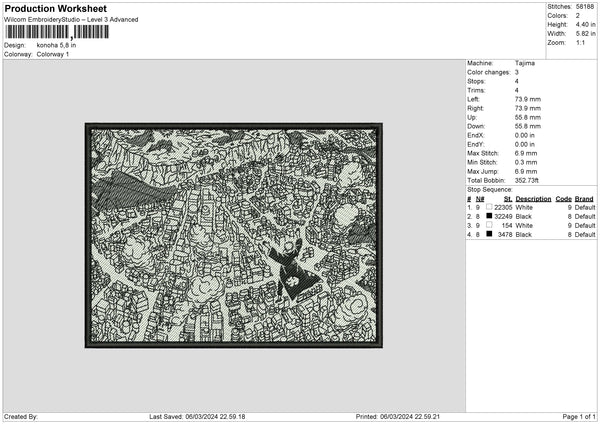Click the Tajima machine value
Image resolution: width=600 pixels, height=424 pixels.
[x=524, y=63]
